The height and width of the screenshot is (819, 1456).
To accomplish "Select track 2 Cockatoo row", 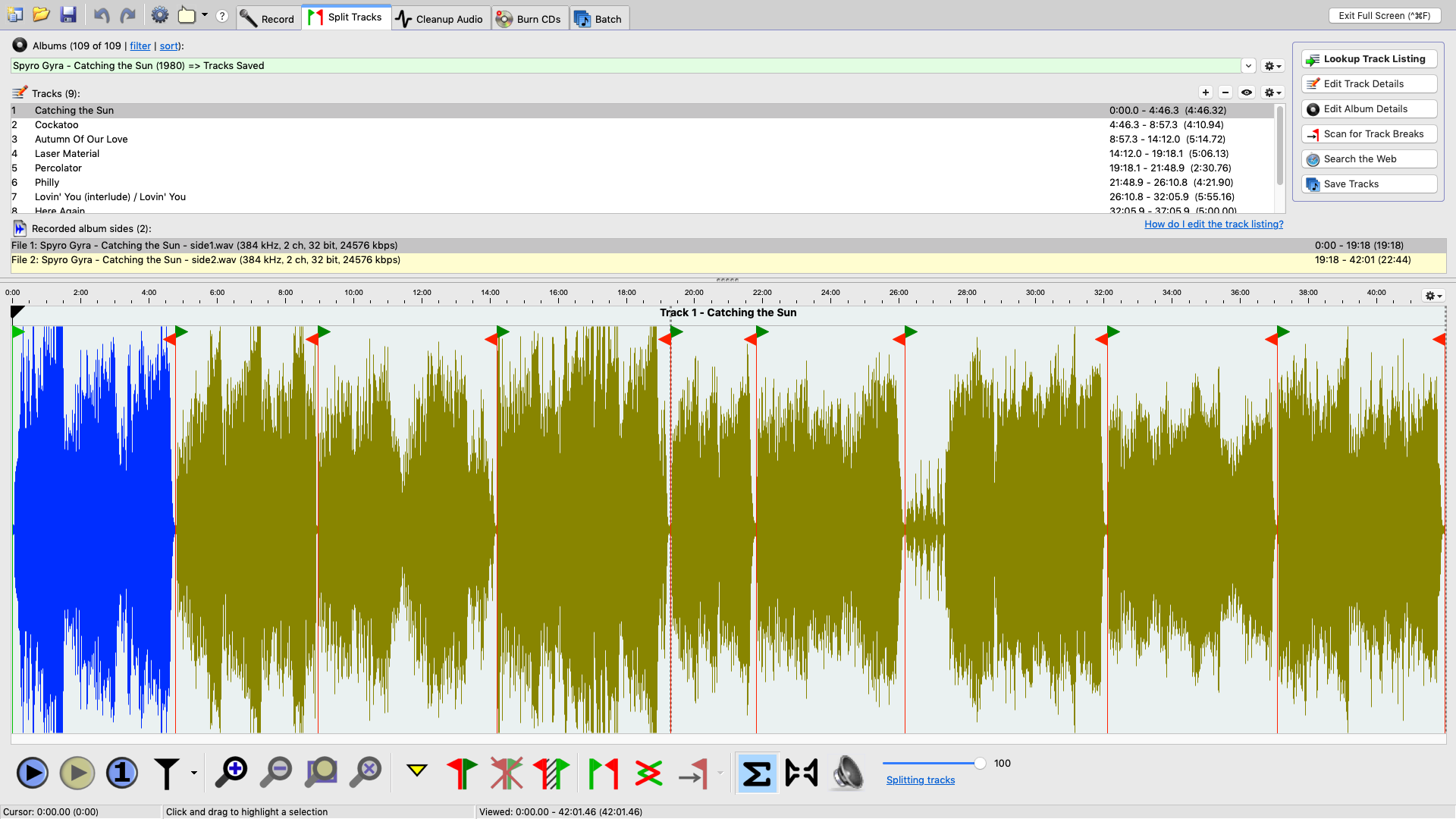I will click(642, 124).
